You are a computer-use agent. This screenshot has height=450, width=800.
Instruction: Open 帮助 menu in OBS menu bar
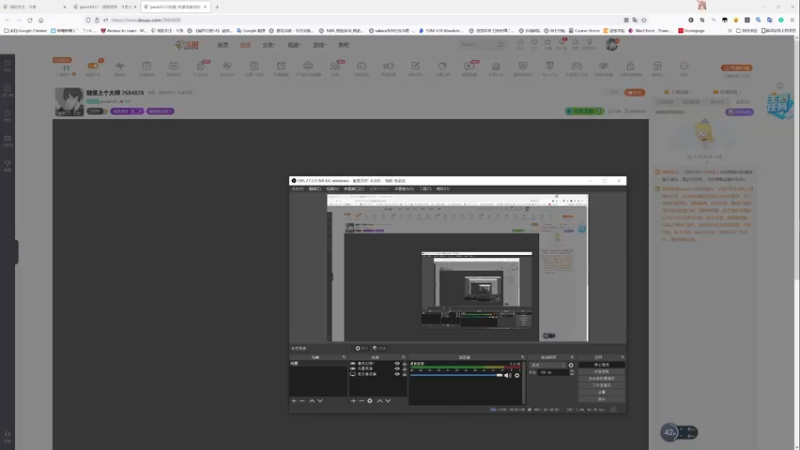point(443,189)
